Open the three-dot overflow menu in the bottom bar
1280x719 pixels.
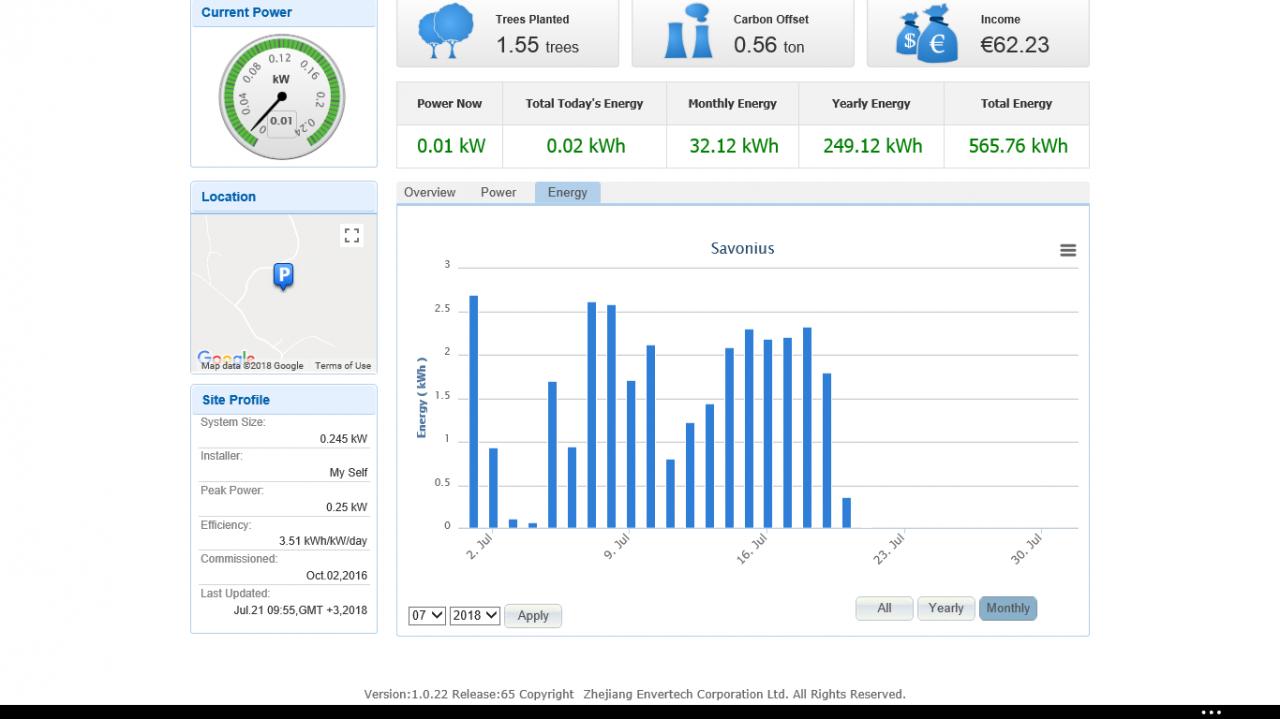pos(1211,712)
